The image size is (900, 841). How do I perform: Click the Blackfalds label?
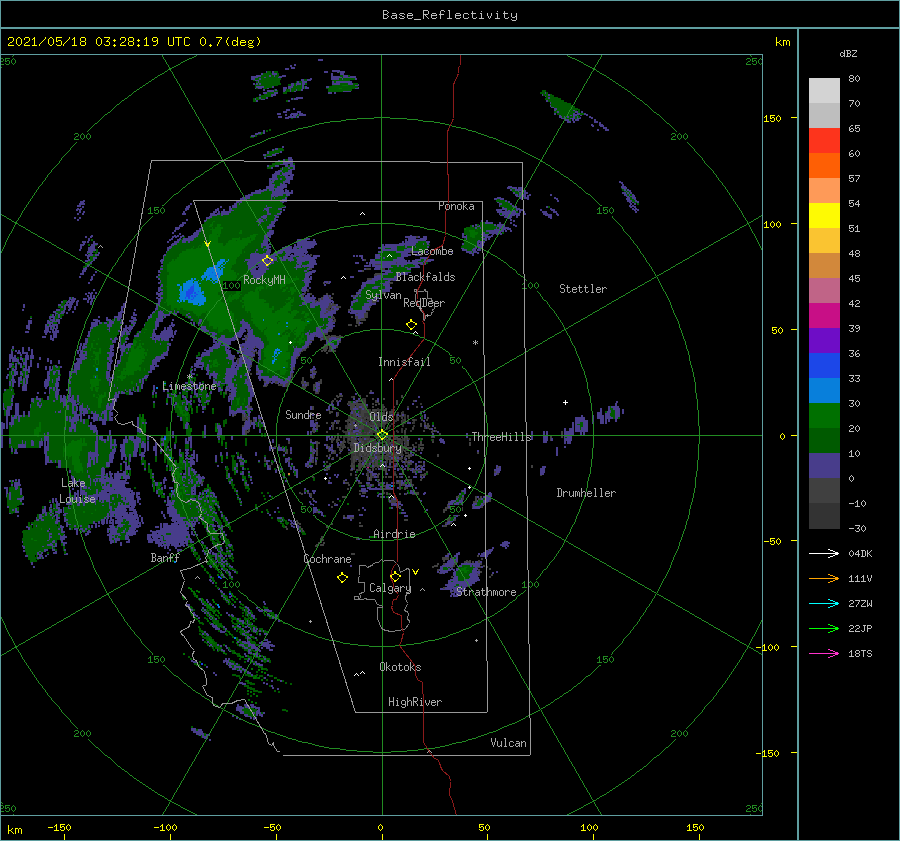(x=425, y=277)
